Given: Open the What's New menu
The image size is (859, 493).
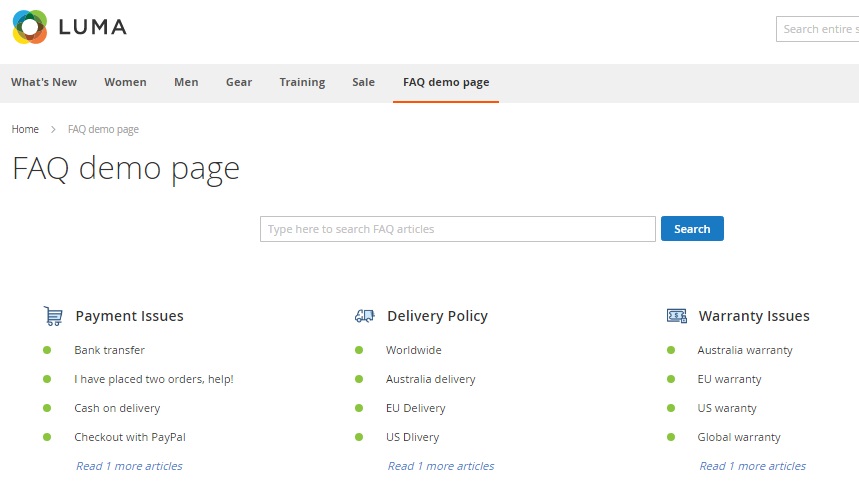Looking at the screenshot, I should pos(44,82).
